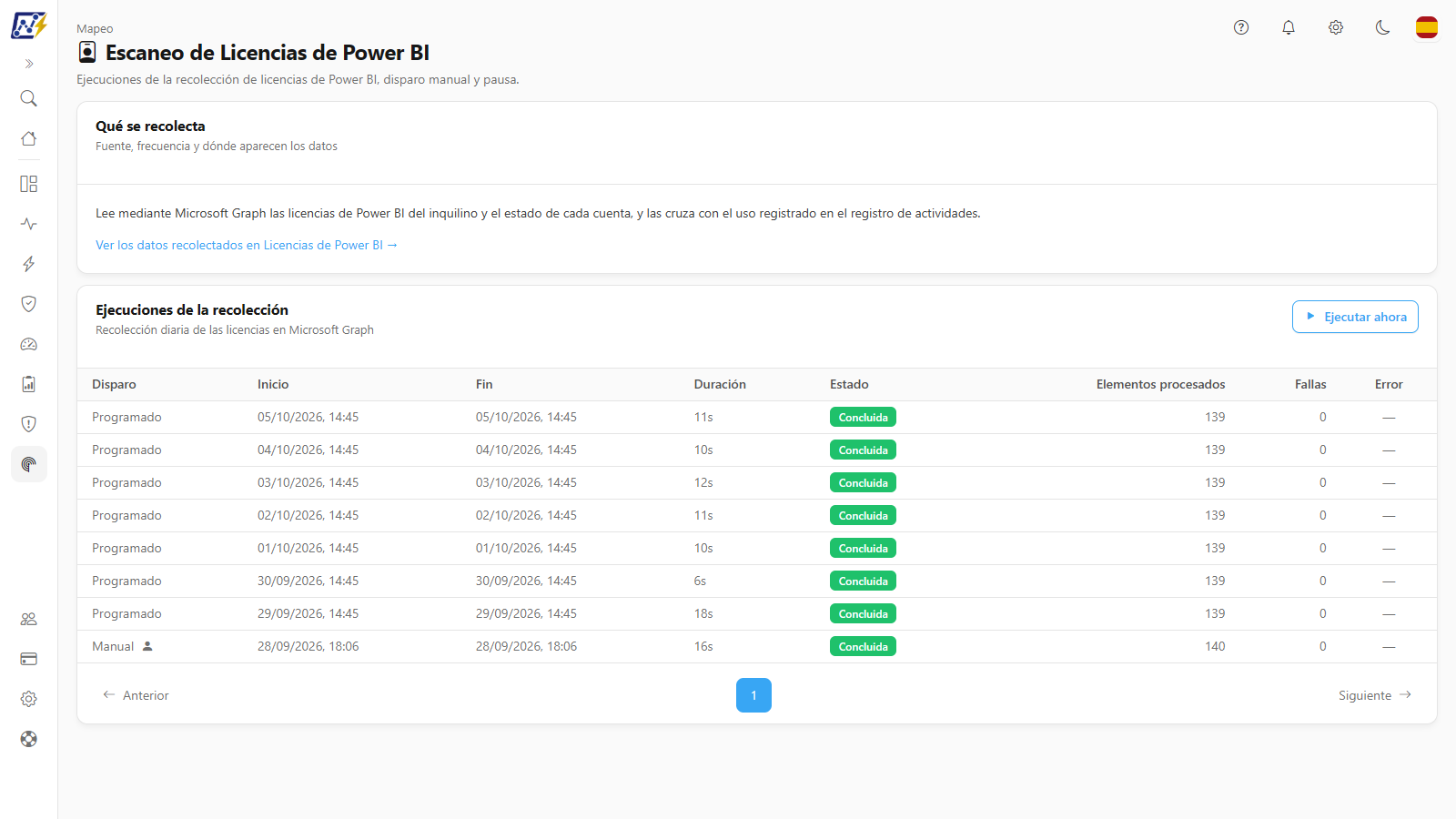Click the 30/09/2026, 14:45 Inicio cell

[308, 581]
